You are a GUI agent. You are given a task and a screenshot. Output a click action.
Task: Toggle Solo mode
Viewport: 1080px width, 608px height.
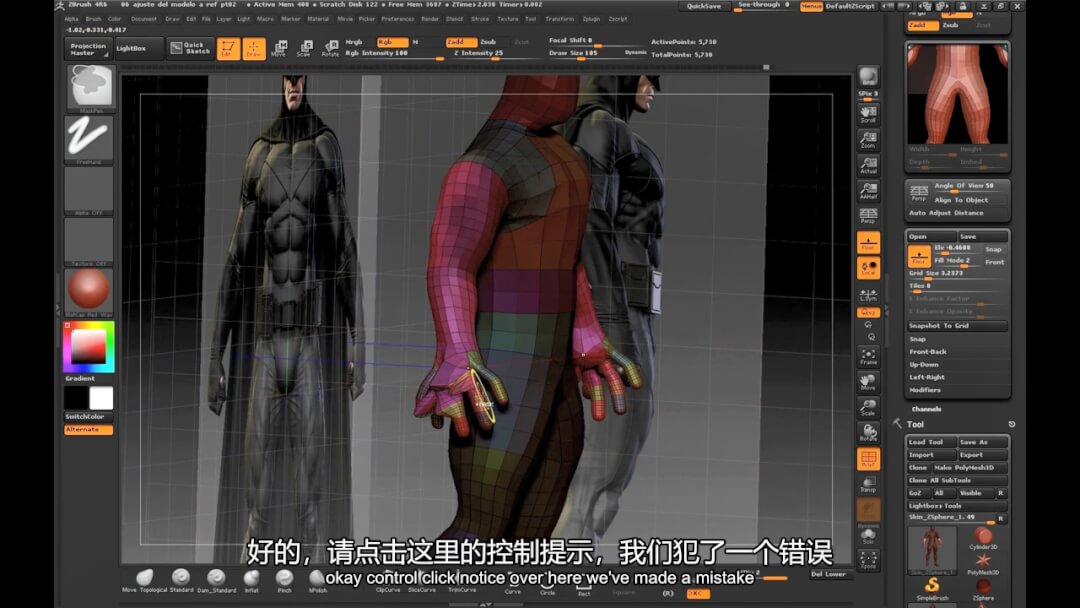(x=868, y=536)
